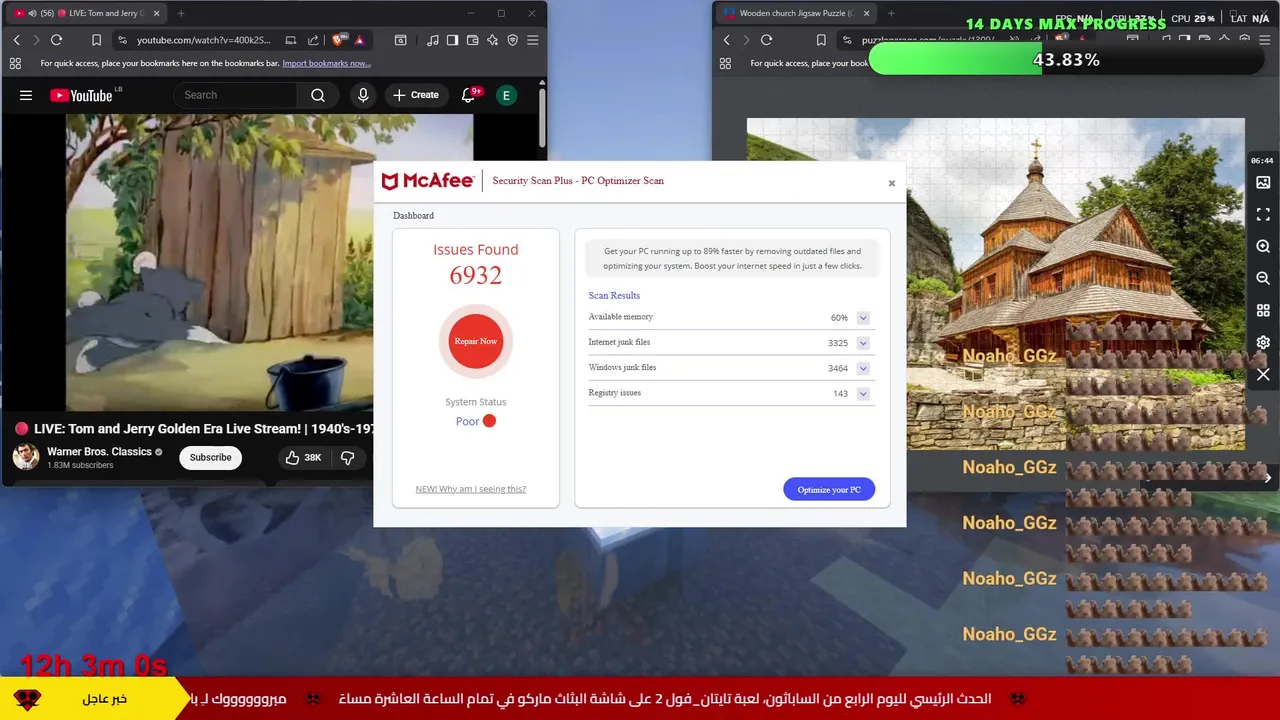Click youtube.com address bar URL
Screen dimensions: 1280x720
[204, 40]
